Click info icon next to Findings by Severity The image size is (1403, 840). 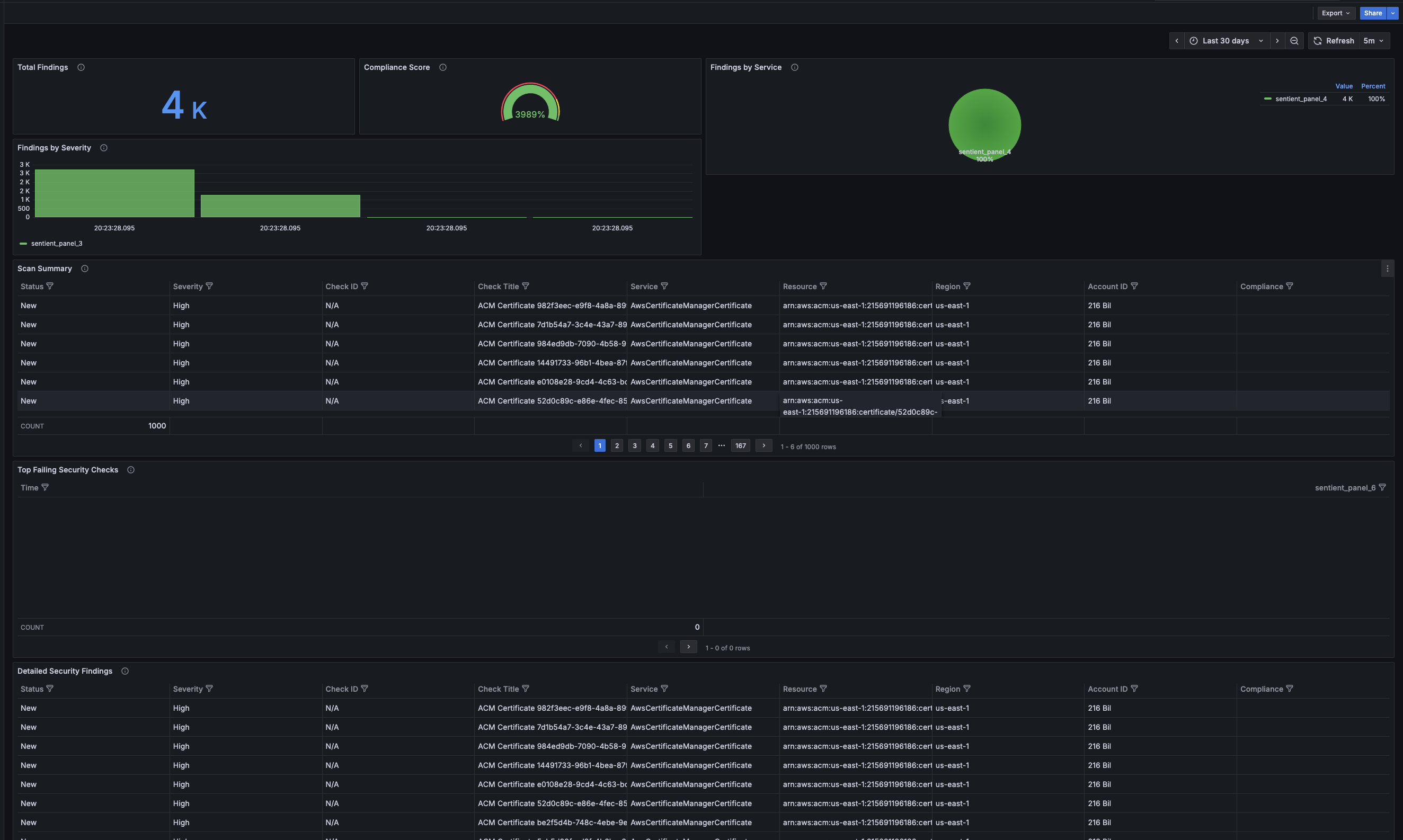[104, 148]
